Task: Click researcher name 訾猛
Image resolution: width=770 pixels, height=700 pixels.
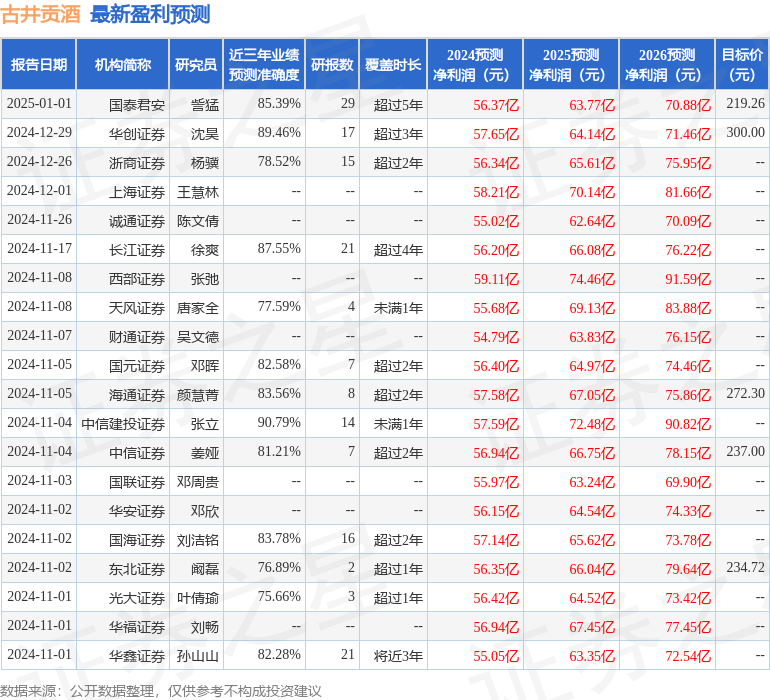Action: point(205,105)
